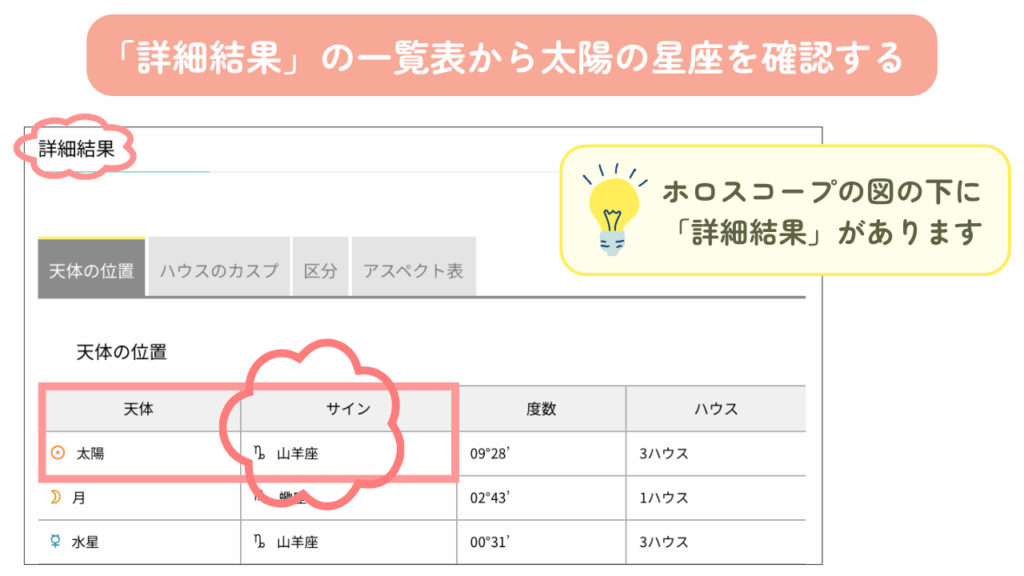Click the Capricorn glyph in the 太陽 row
The height and width of the screenshot is (576, 1024).
(259, 454)
